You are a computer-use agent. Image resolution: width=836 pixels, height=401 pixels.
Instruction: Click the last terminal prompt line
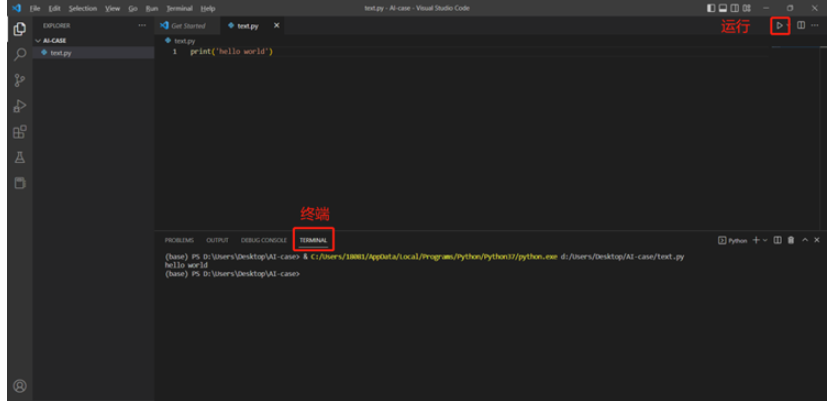pos(232,274)
